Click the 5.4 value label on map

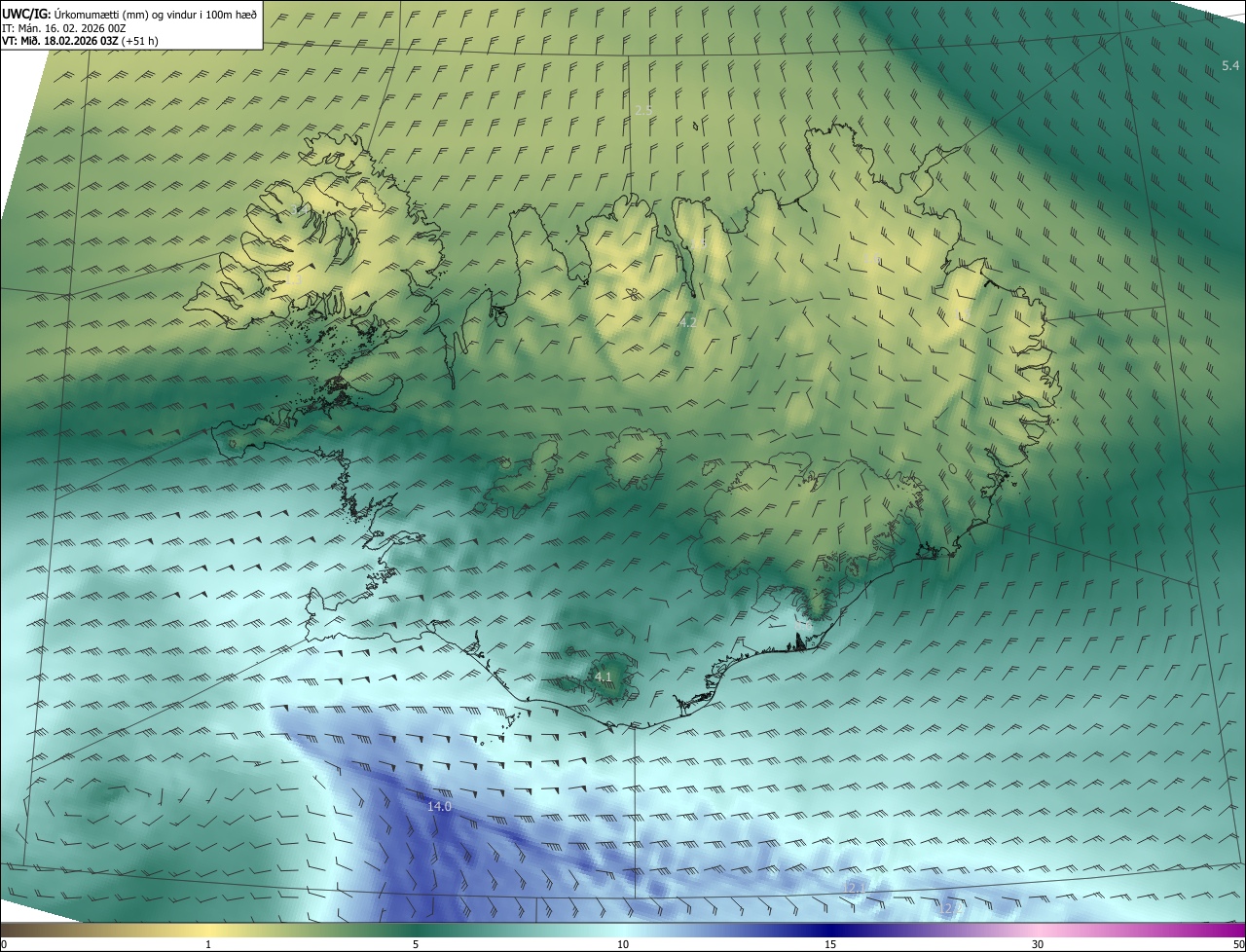click(x=1230, y=65)
